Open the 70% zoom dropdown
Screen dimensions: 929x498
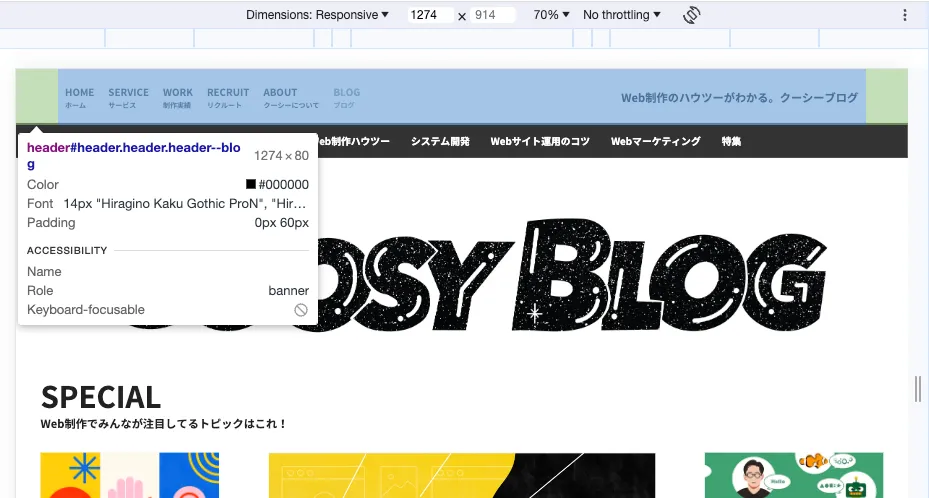551,15
